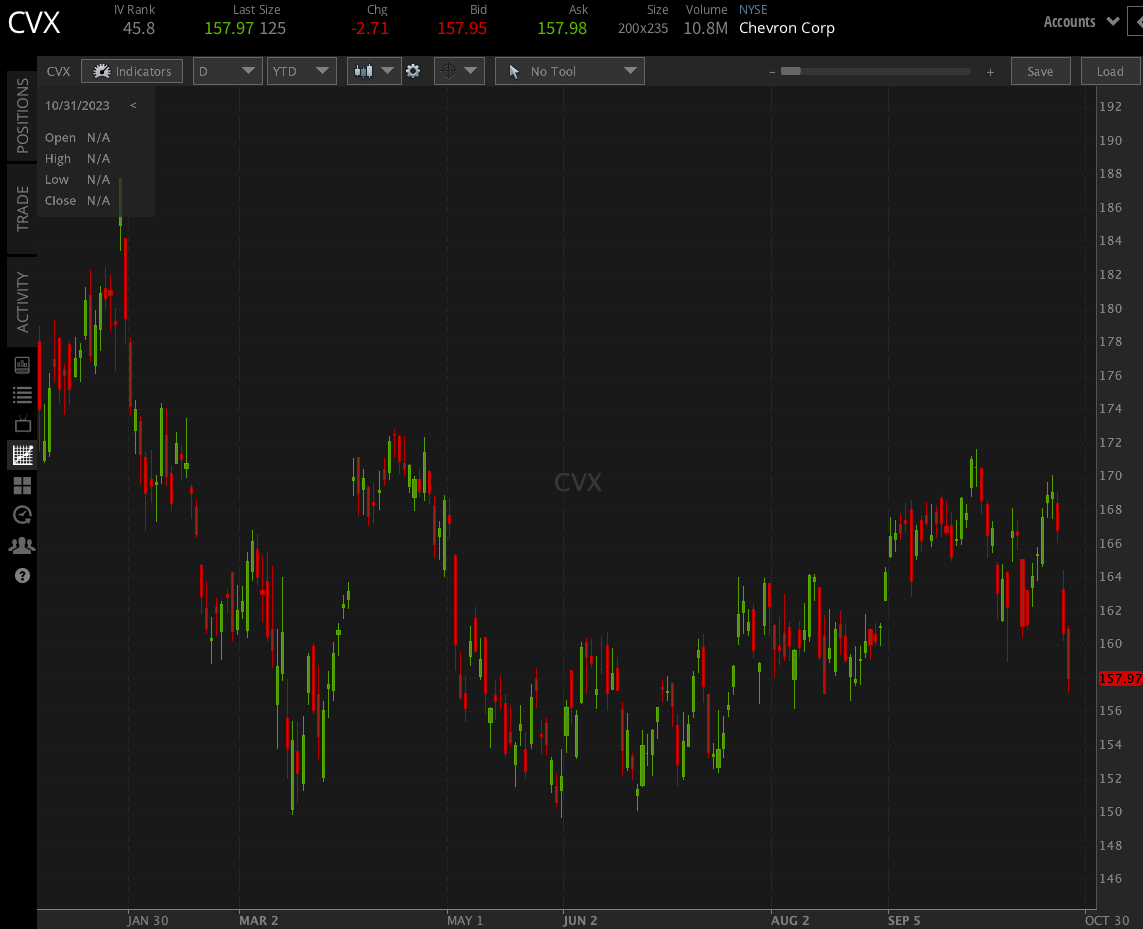This screenshot has height=929, width=1143.
Task: Click the watchlist icon in left sidebar
Action: (x=21, y=394)
